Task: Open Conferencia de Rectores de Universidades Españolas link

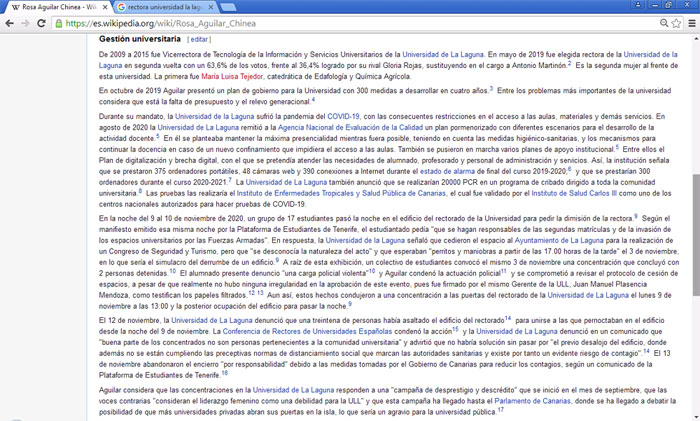Action: [307, 332]
